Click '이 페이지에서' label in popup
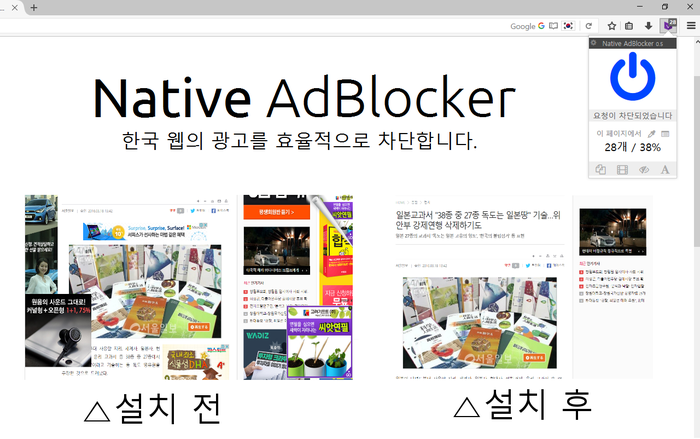The image size is (700, 439). (x=619, y=134)
